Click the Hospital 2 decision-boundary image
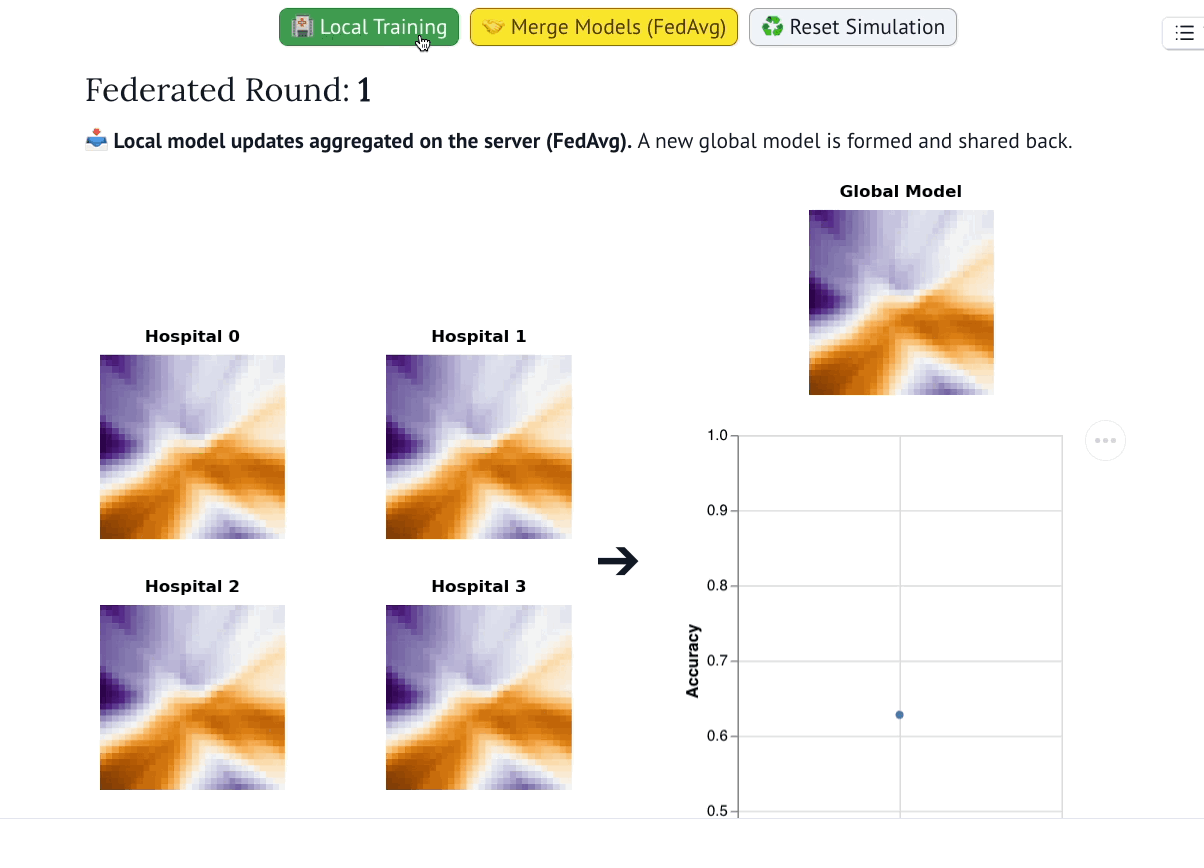This screenshot has width=1204, height=868. (x=192, y=697)
